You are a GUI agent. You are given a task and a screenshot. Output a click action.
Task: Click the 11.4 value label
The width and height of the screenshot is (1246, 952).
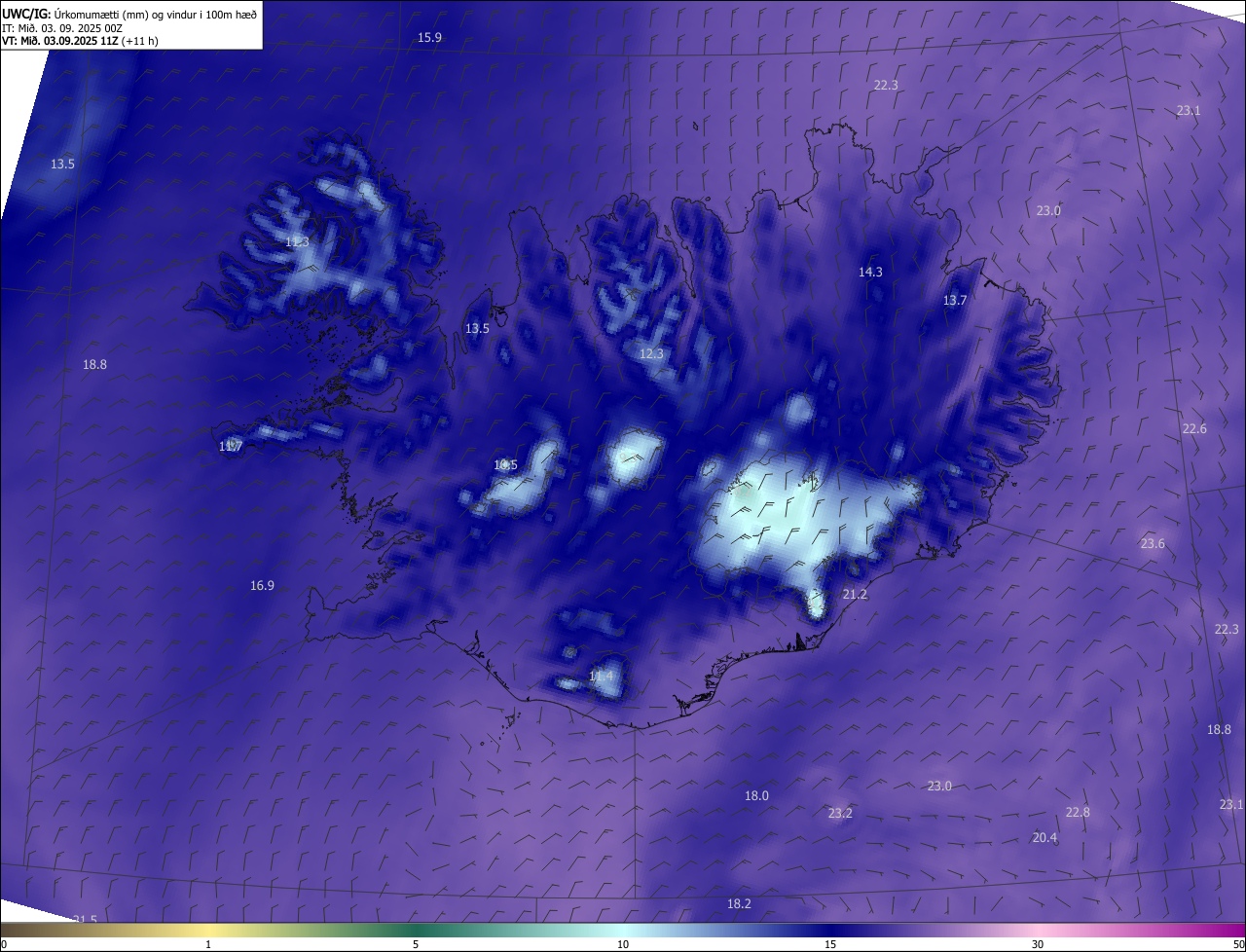(x=602, y=676)
